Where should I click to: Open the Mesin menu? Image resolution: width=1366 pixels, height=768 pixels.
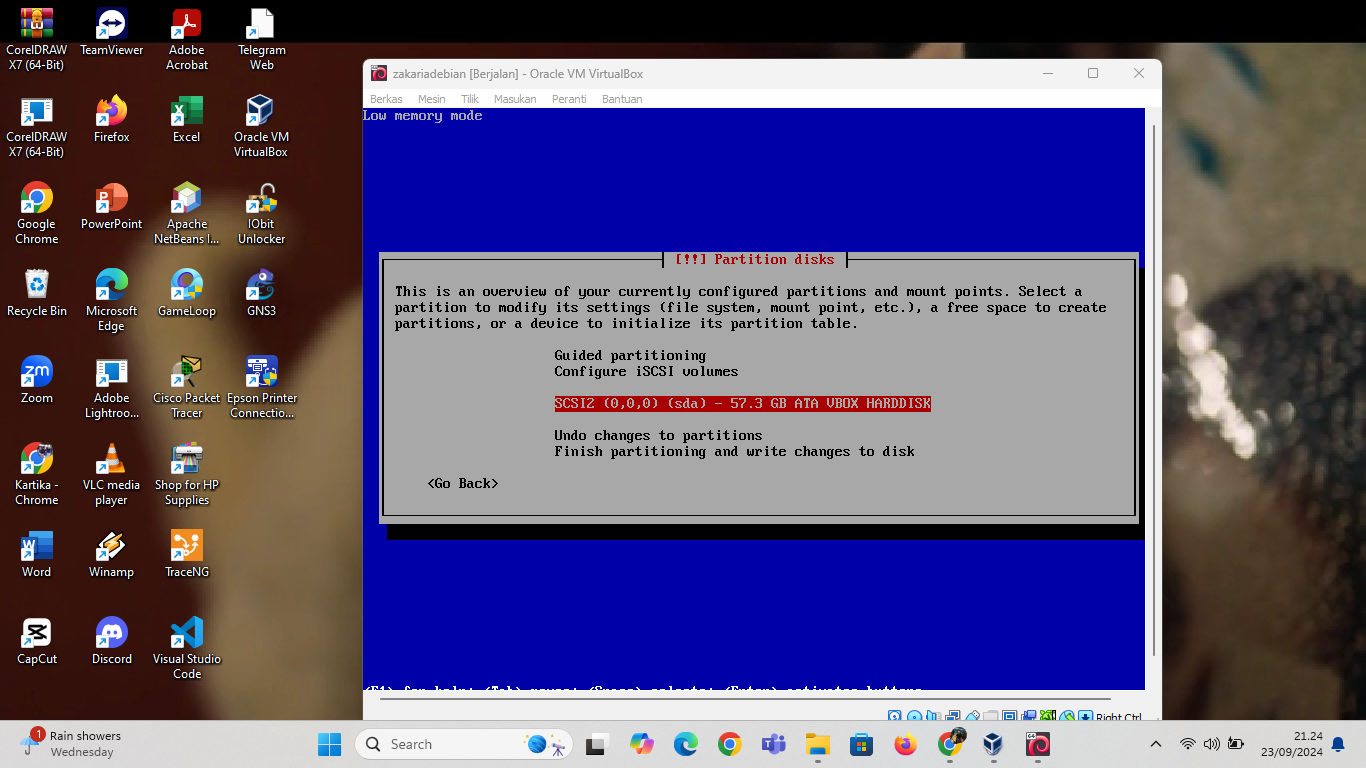click(432, 99)
